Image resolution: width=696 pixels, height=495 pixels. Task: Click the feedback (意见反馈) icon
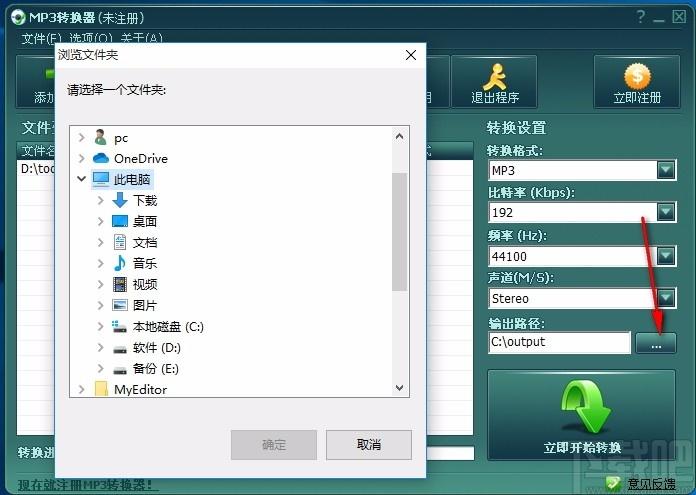click(x=615, y=484)
